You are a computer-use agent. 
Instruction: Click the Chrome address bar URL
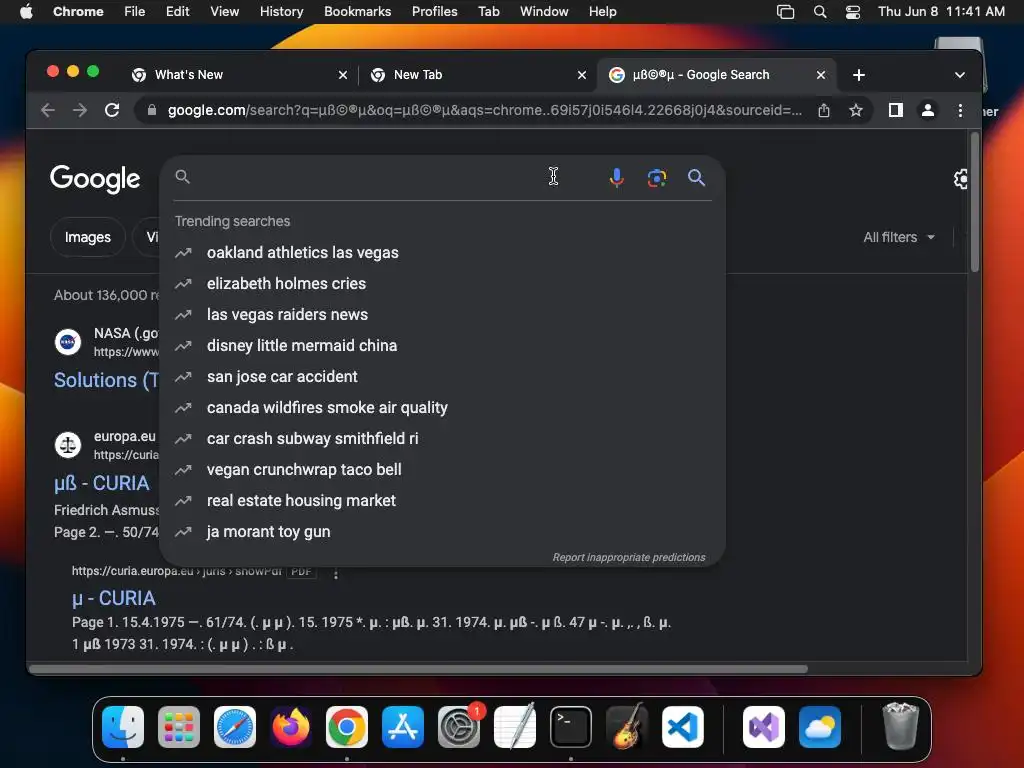[x=485, y=110]
